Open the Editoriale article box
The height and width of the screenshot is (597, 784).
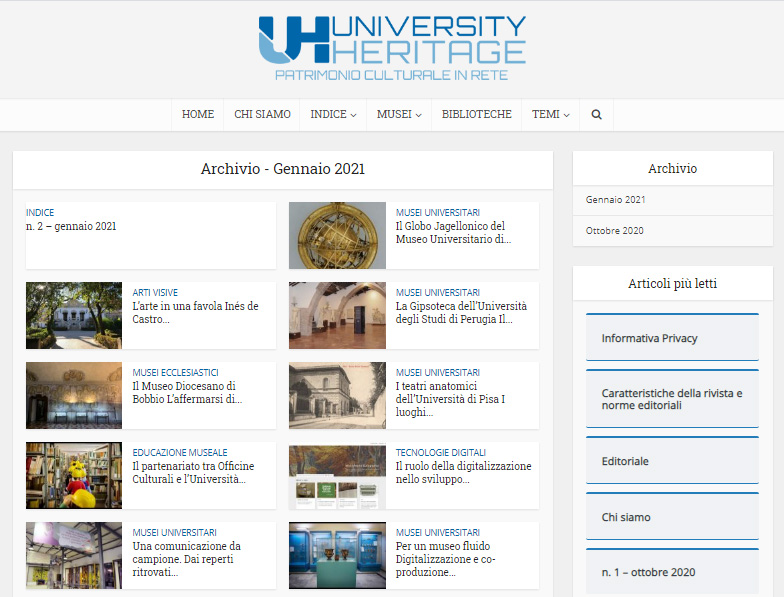(672, 460)
